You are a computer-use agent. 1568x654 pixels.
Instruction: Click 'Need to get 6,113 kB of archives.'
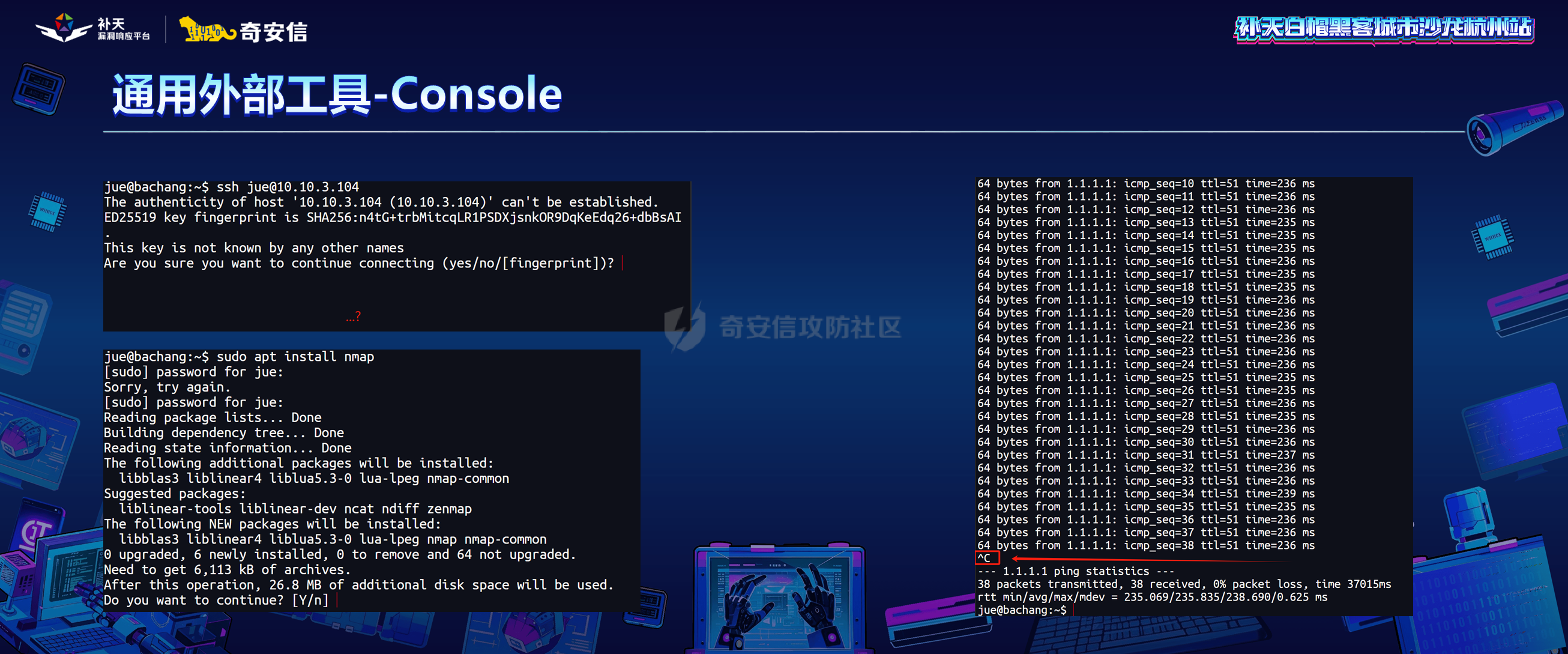click(x=228, y=570)
